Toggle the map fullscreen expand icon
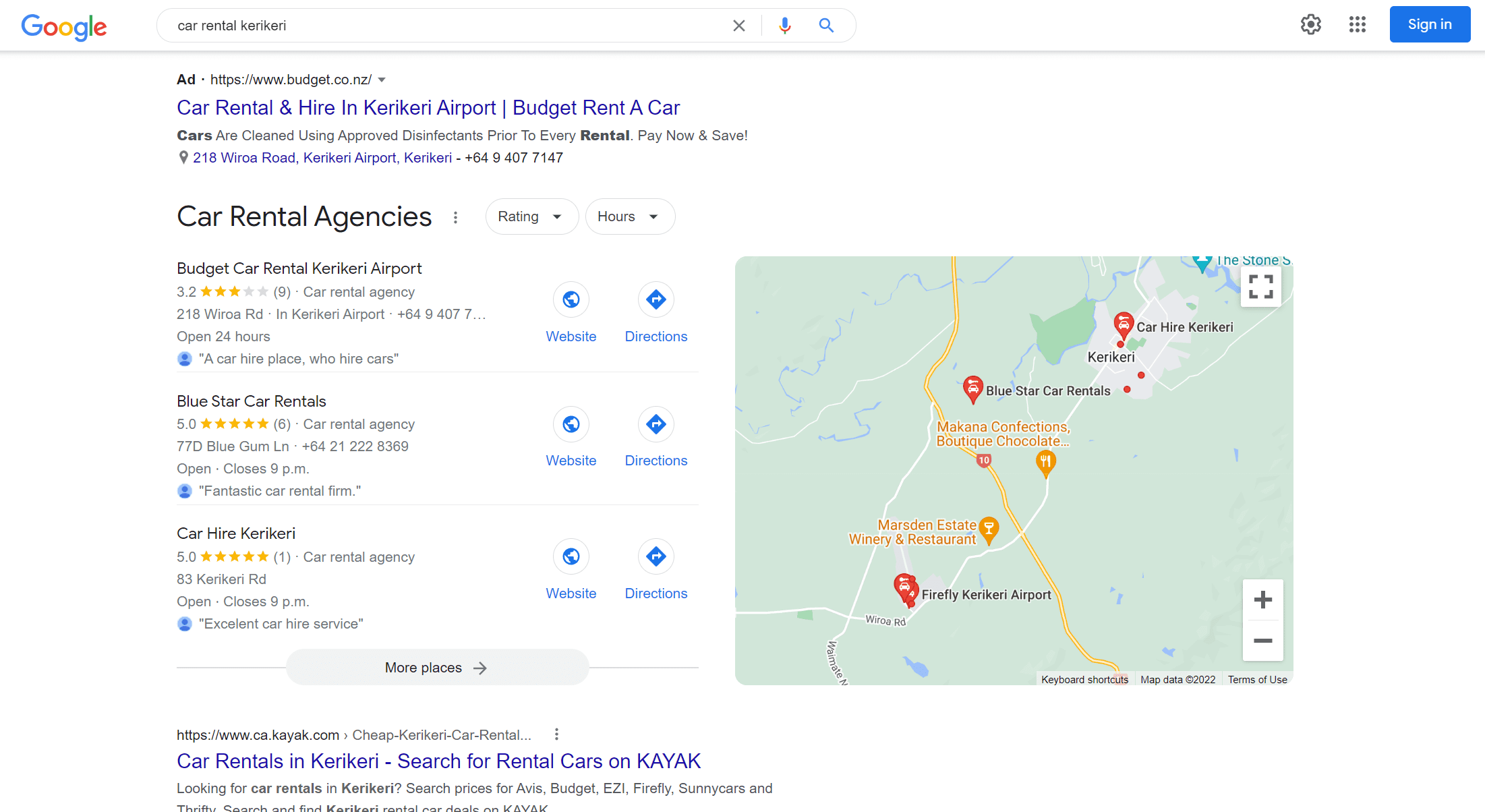 coord(1262,288)
